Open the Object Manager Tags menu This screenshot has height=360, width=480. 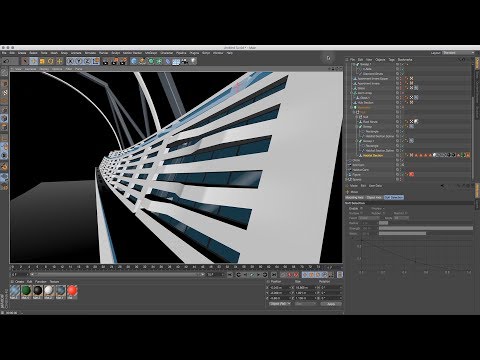pos(391,60)
